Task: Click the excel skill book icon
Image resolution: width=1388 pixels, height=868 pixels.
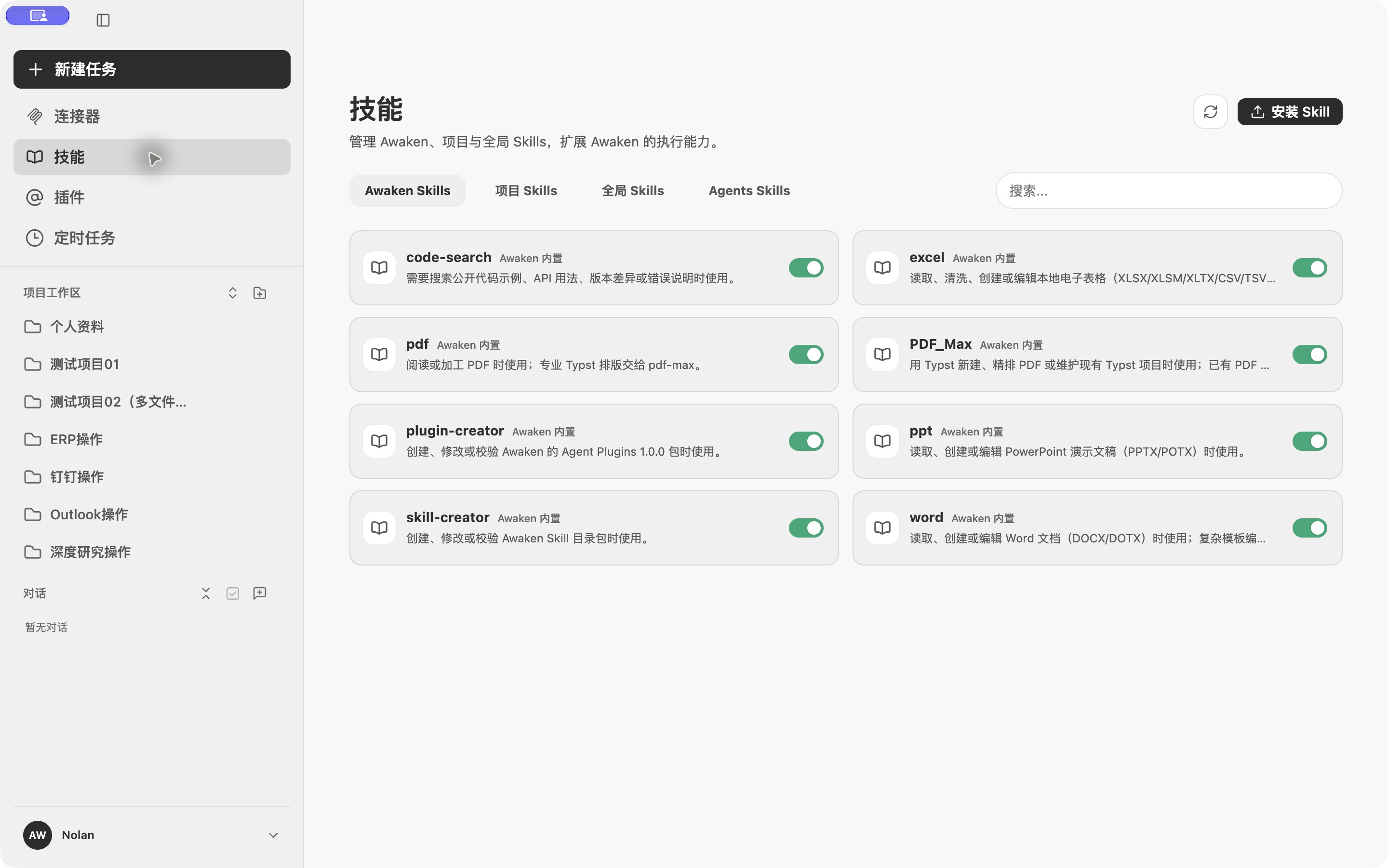Action: tap(882, 267)
